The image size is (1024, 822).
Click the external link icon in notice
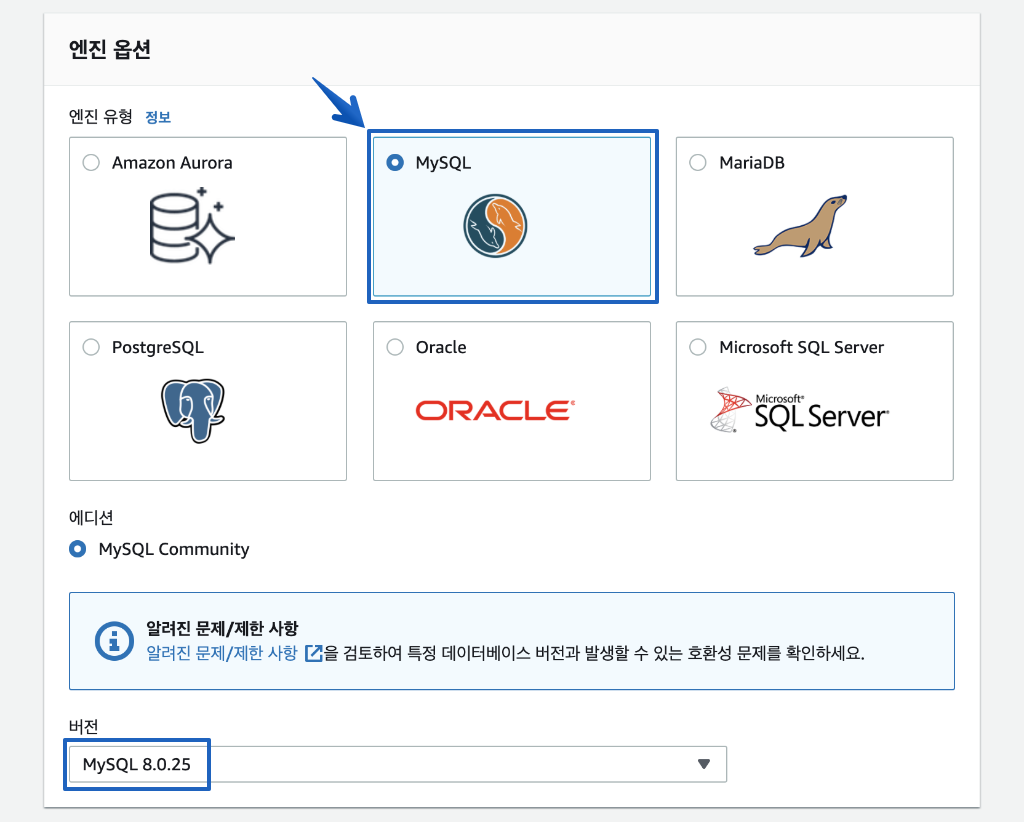(313, 653)
